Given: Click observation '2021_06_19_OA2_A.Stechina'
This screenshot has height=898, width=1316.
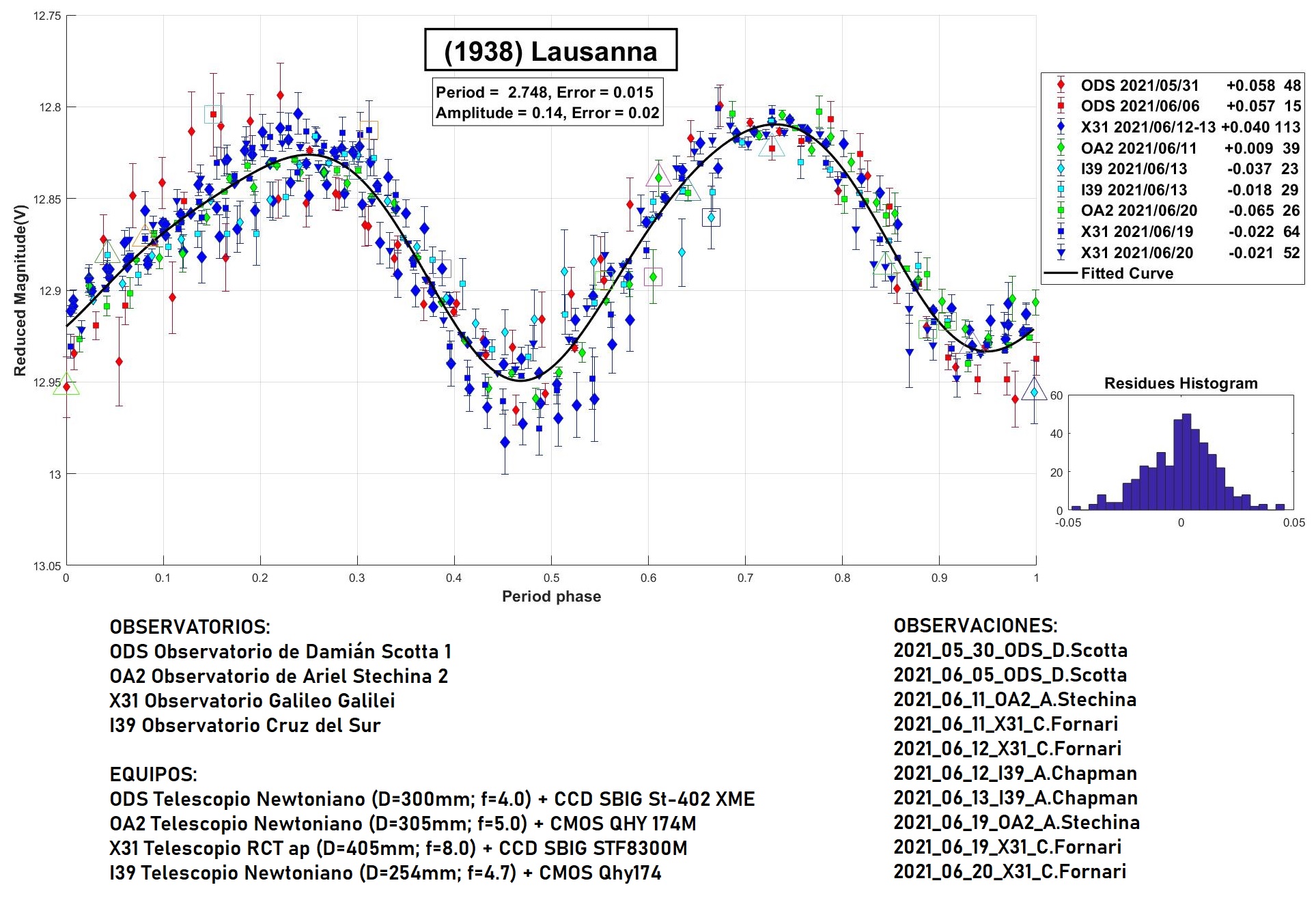Looking at the screenshot, I should pos(1017,822).
